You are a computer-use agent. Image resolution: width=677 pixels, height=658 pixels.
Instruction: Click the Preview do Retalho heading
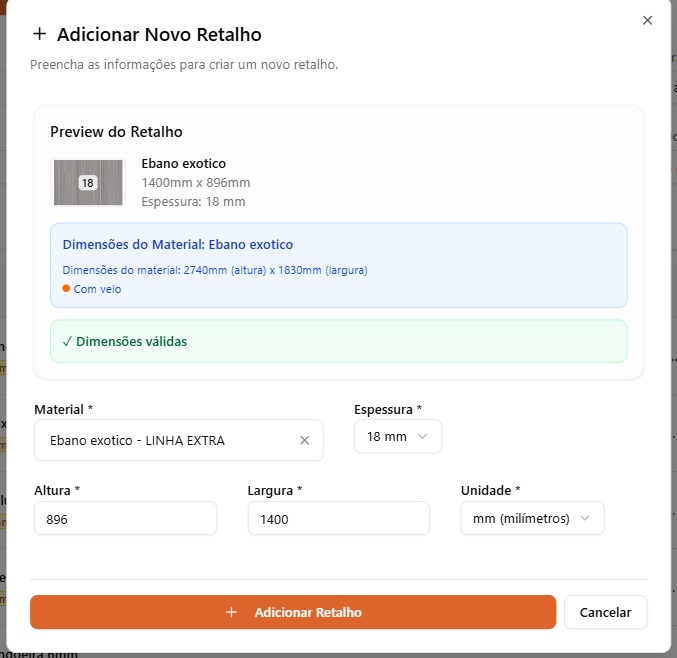pyautogui.click(x=116, y=132)
